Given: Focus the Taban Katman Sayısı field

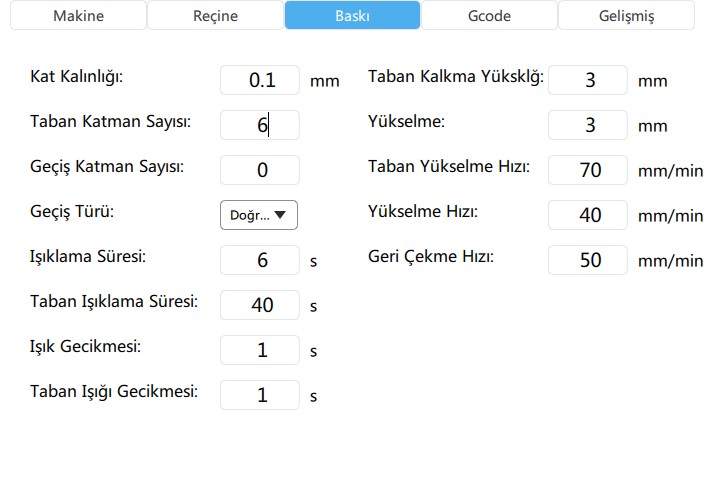Looking at the screenshot, I should tap(260, 125).
